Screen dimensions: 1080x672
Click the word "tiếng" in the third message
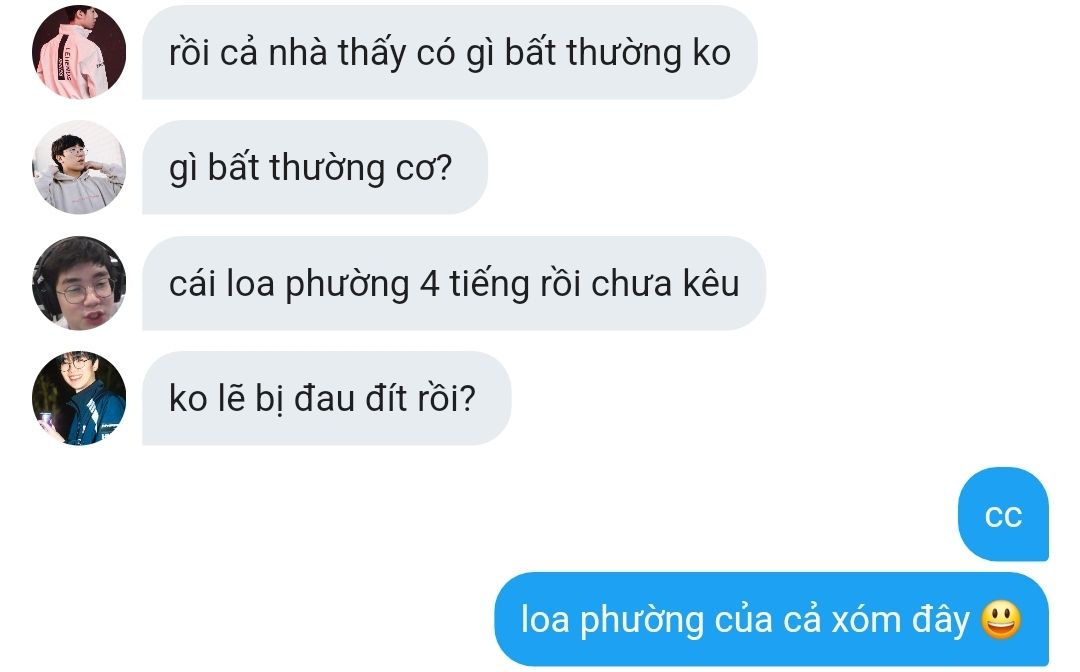point(489,284)
